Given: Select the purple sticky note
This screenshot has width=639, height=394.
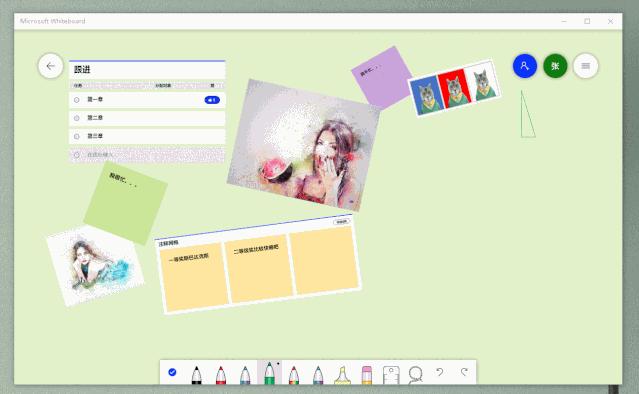Looking at the screenshot, I should 382,77.
